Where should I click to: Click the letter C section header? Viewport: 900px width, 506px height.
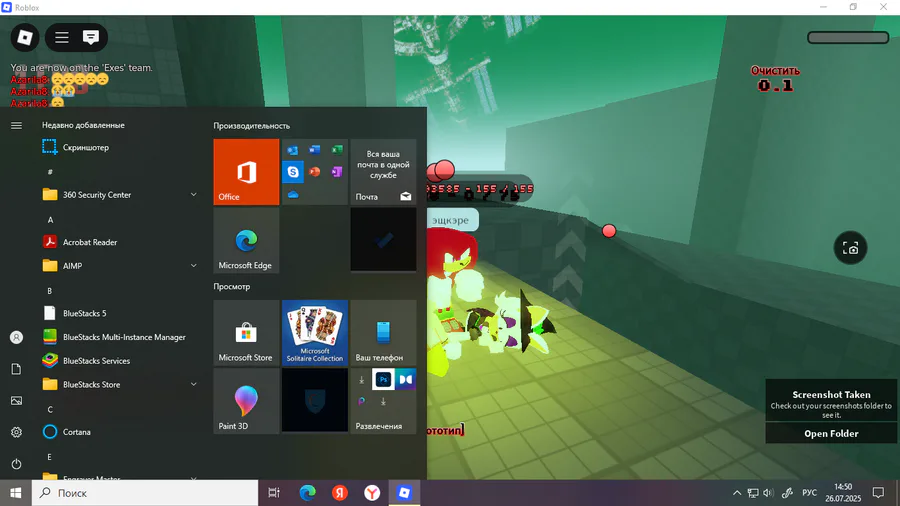tap(50, 410)
